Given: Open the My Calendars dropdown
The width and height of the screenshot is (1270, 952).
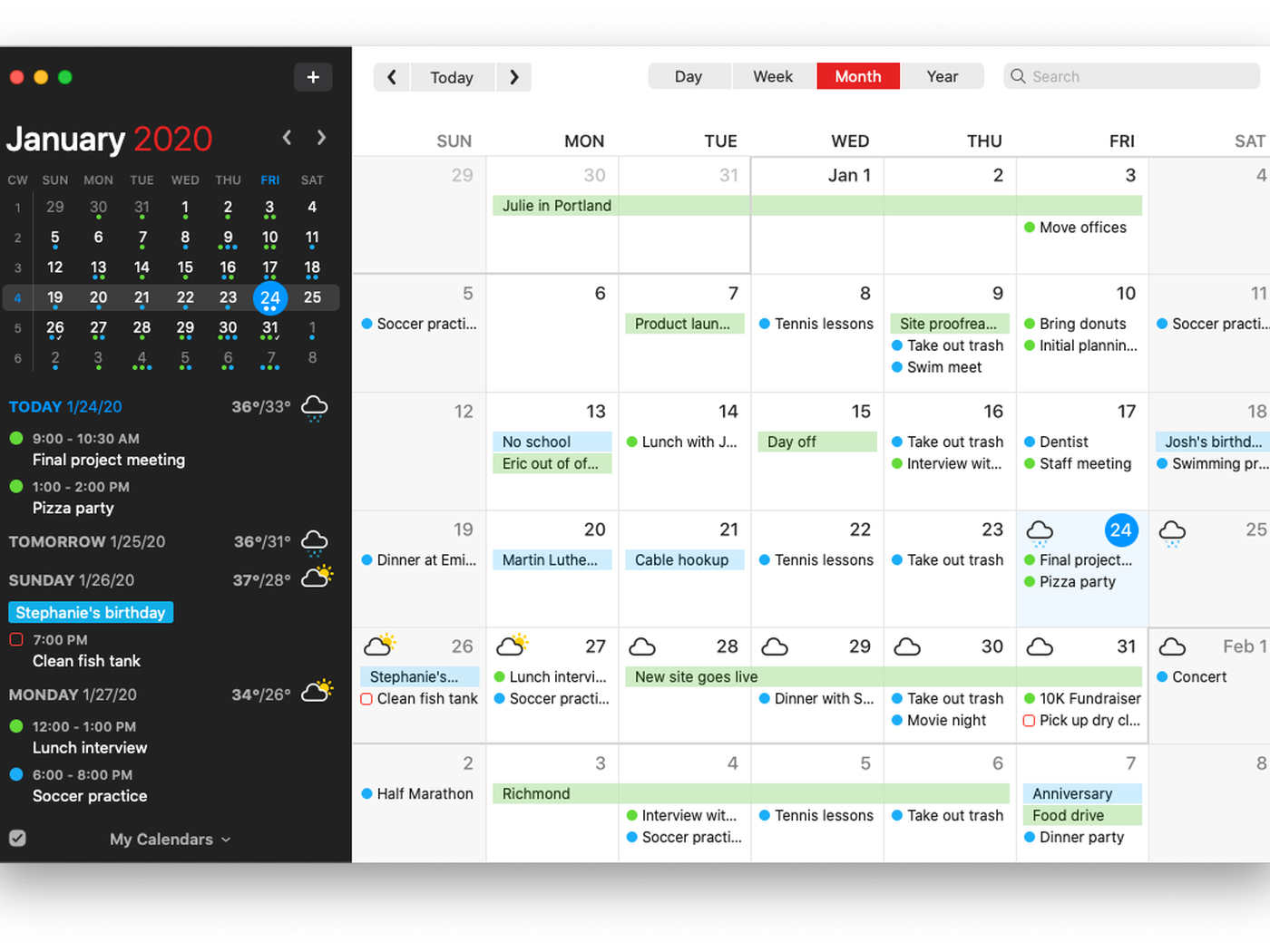Looking at the screenshot, I should pyautogui.click(x=169, y=839).
